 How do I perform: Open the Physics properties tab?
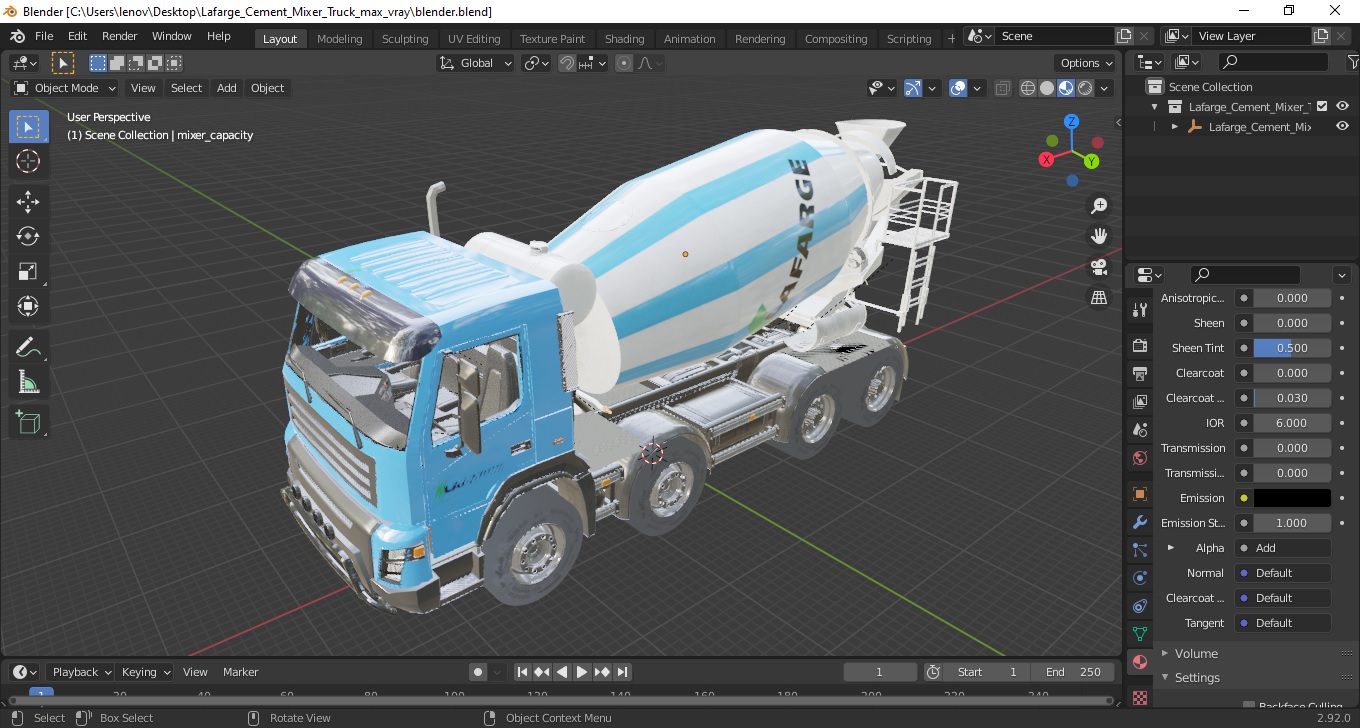coord(1139,578)
